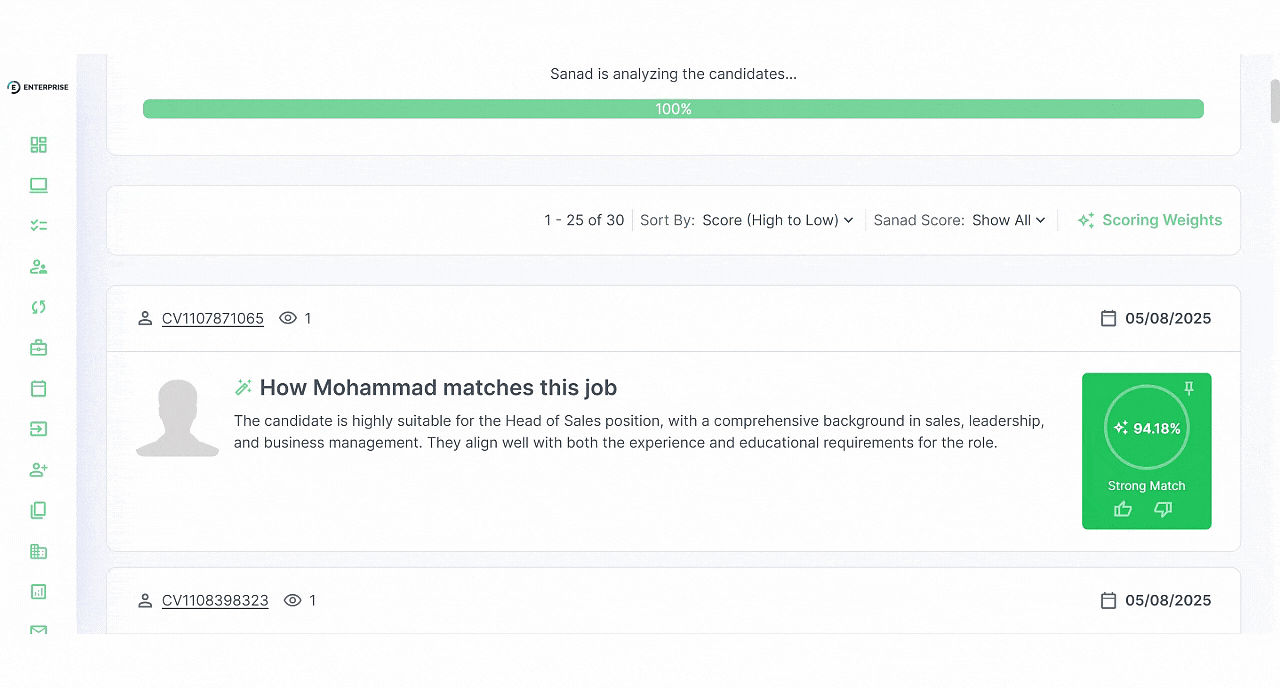This screenshot has width=1280, height=688.
Task: Open CV1107871065 candidate link
Action: [213, 318]
